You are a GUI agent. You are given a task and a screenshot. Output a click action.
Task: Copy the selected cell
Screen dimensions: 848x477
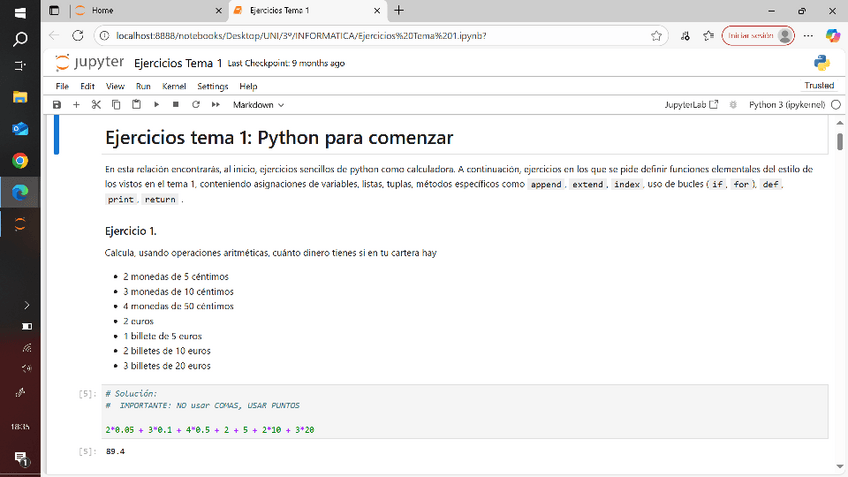pyautogui.click(x=116, y=104)
